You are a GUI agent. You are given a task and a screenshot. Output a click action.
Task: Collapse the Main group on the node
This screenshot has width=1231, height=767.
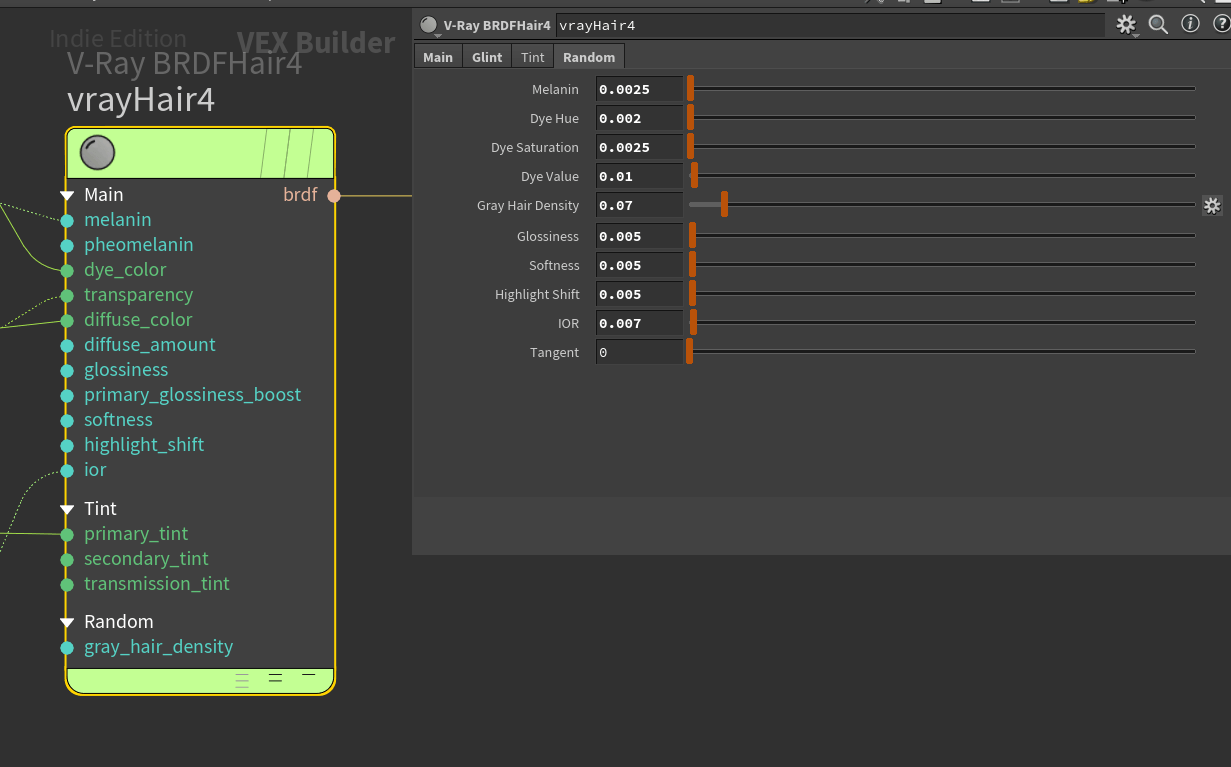click(67, 195)
